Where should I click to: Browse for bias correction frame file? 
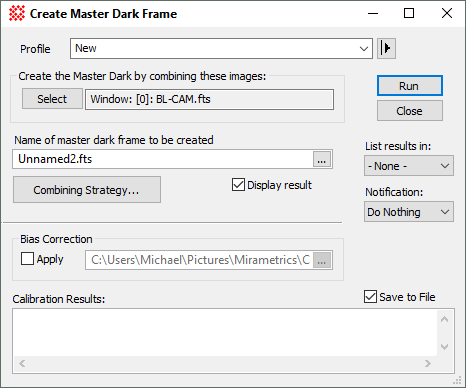[322, 260]
